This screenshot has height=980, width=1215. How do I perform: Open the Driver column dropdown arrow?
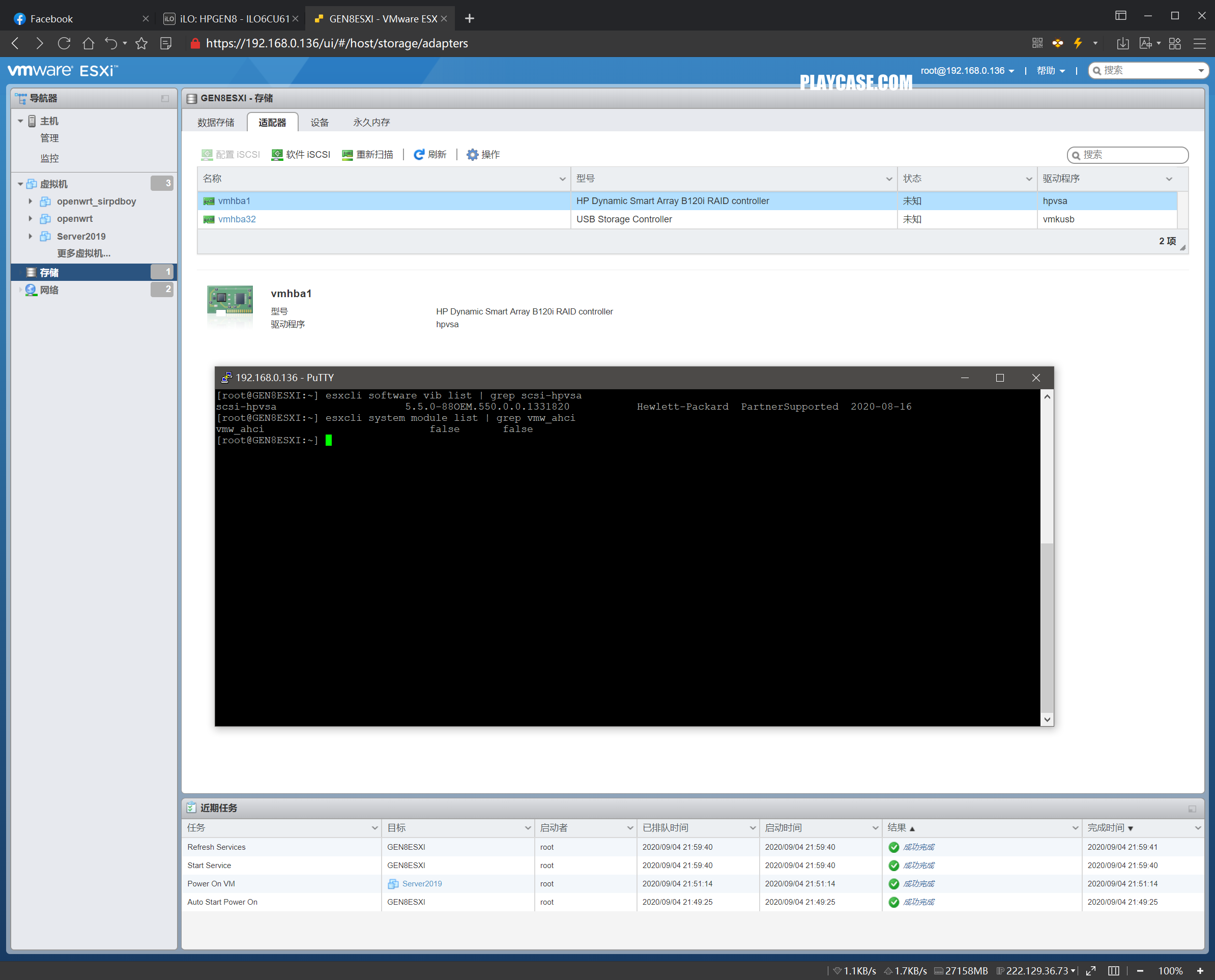[x=1169, y=179]
